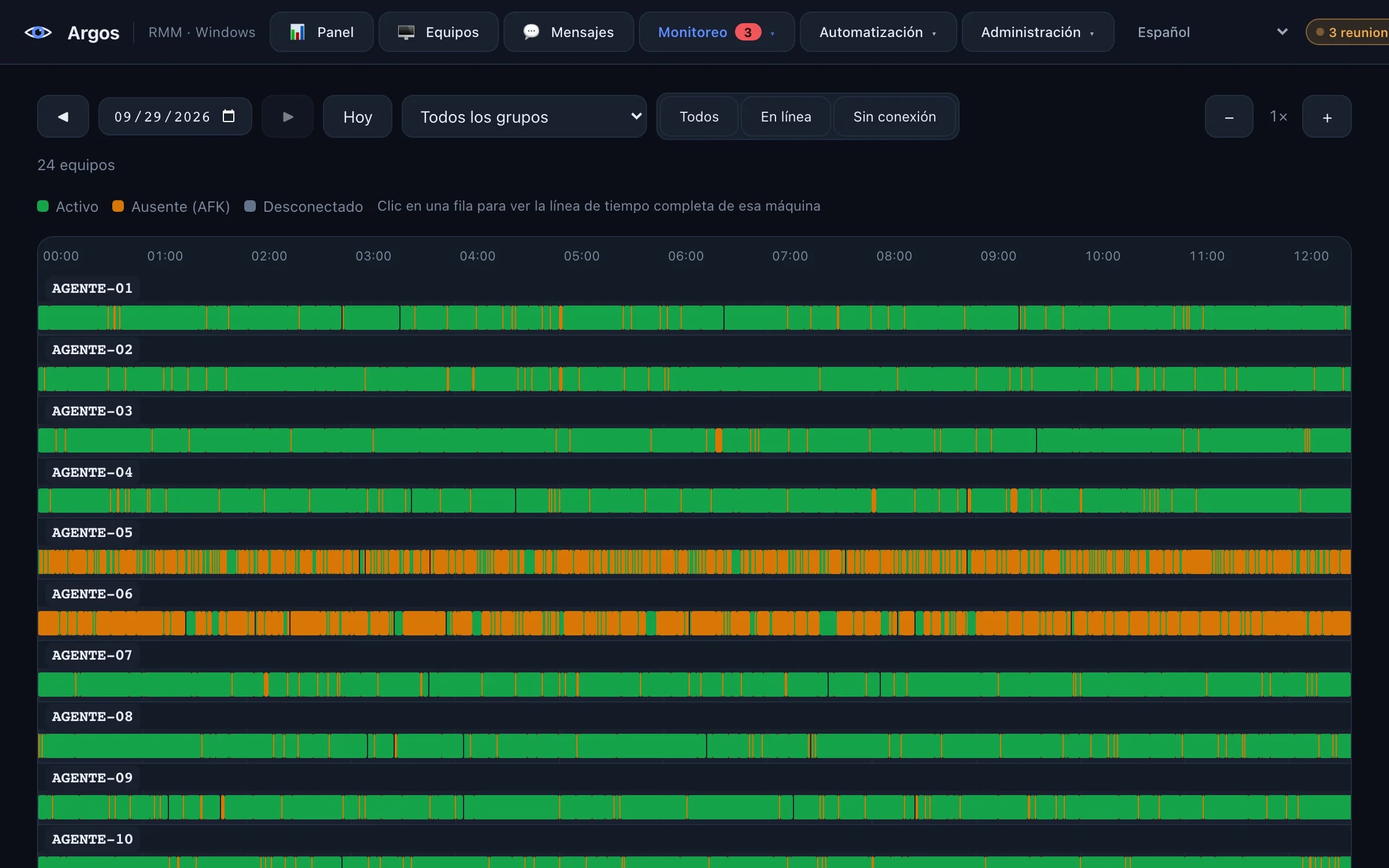This screenshot has width=1389, height=868.
Task: Click the 3 reuniones indicator pill
Action: [x=1348, y=32]
